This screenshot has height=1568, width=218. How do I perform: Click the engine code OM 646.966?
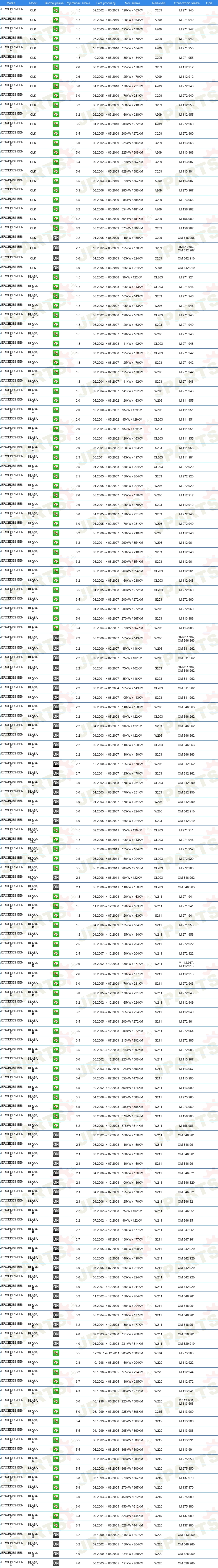[x=186, y=238]
